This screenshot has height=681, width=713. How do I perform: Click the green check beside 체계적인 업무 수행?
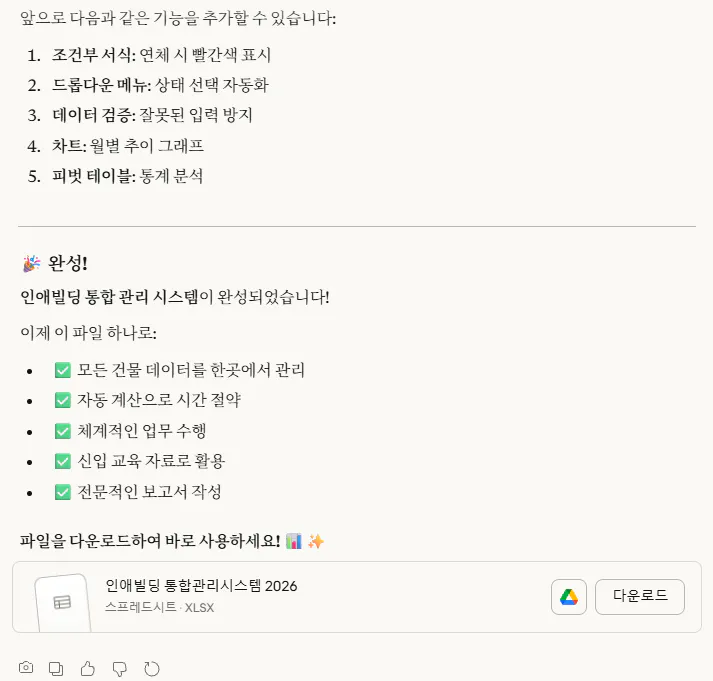tap(63, 431)
